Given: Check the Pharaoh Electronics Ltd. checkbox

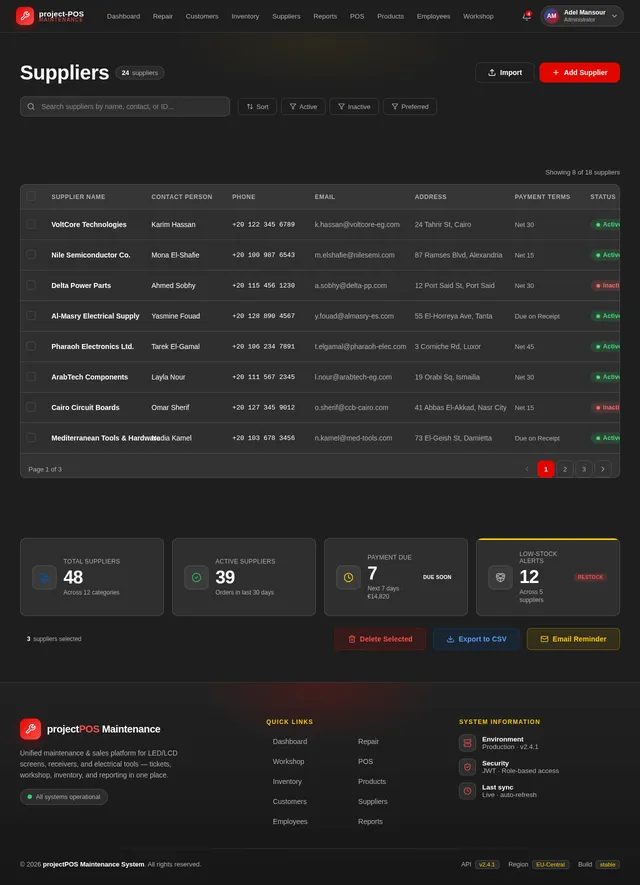Looking at the screenshot, I should [31, 346].
